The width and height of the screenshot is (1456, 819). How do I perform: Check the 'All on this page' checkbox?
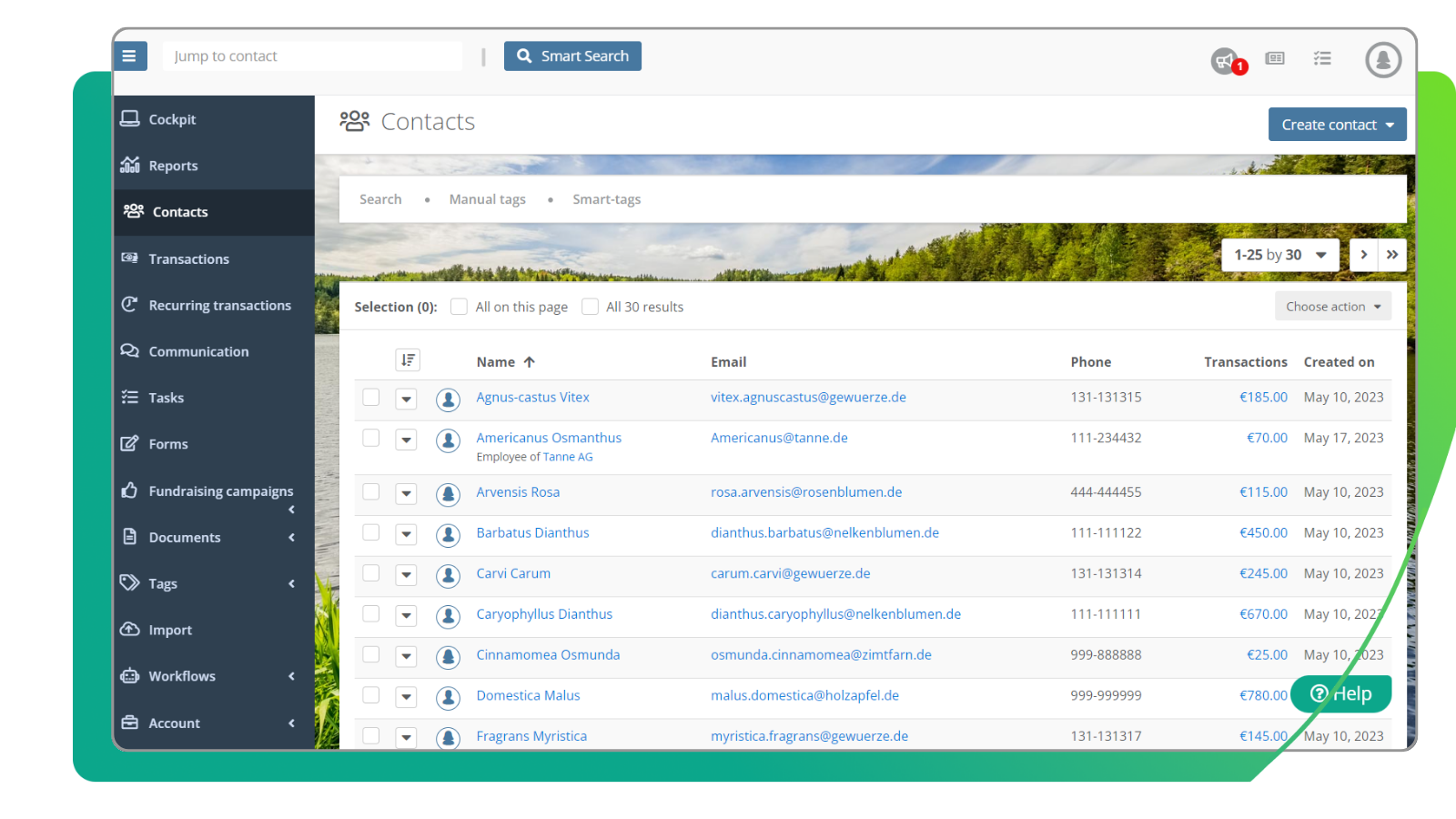pyautogui.click(x=459, y=307)
